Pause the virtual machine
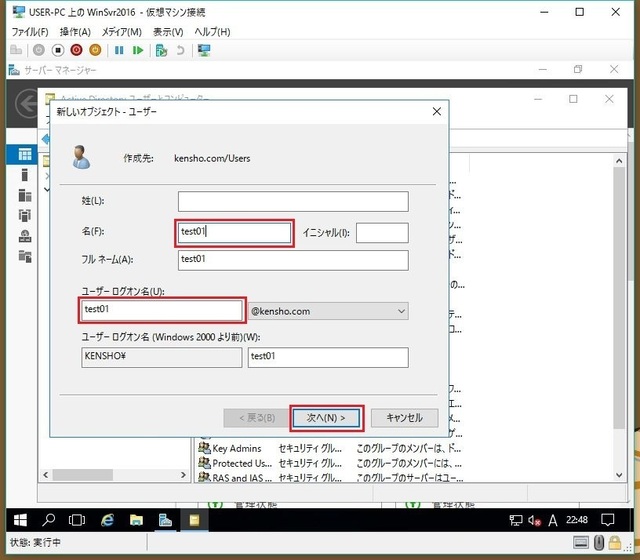This screenshot has width=640, height=560. (119, 49)
